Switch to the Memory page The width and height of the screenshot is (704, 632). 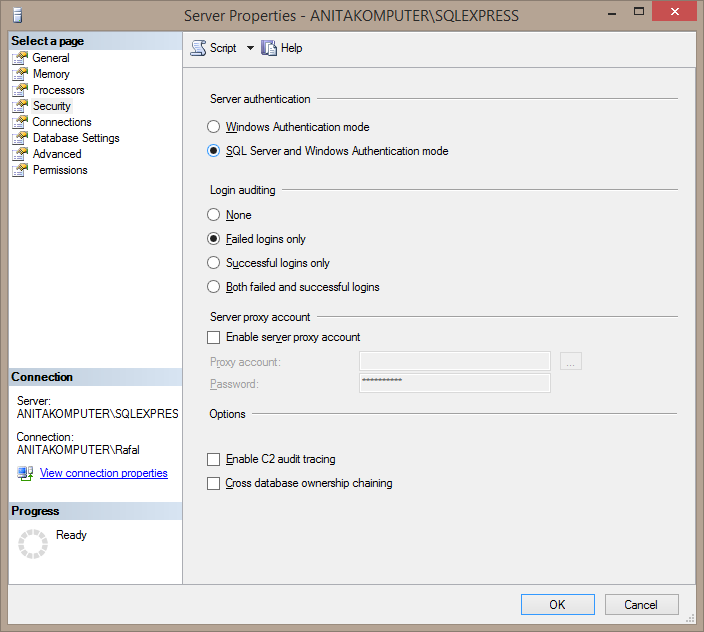tap(51, 74)
